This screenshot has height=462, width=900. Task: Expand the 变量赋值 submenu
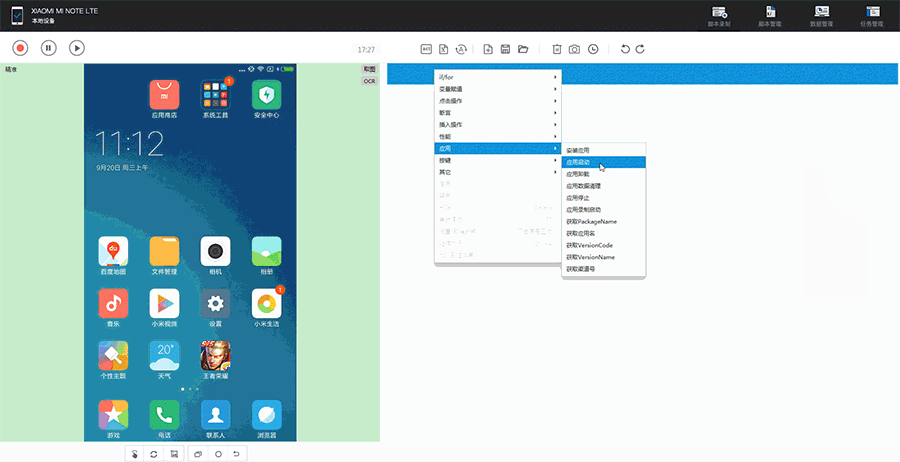497,89
